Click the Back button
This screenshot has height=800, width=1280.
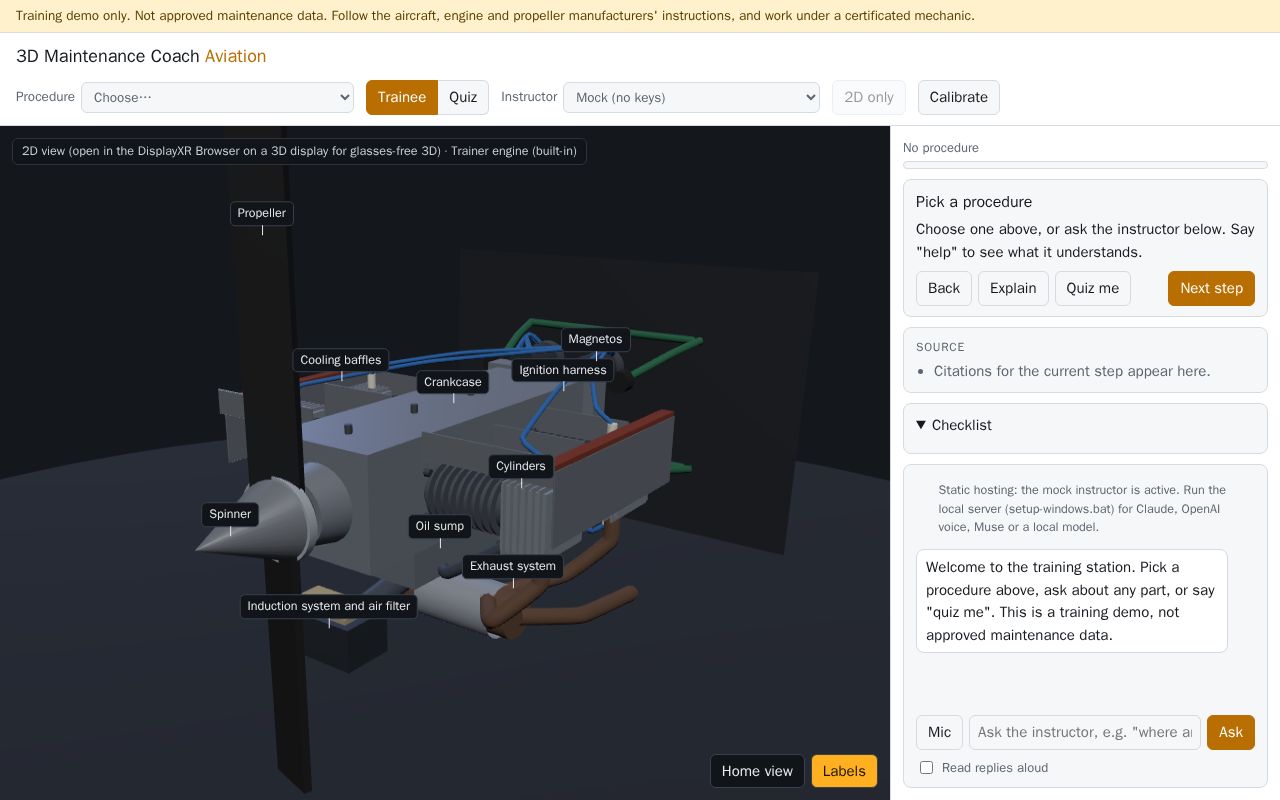(944, 288)
